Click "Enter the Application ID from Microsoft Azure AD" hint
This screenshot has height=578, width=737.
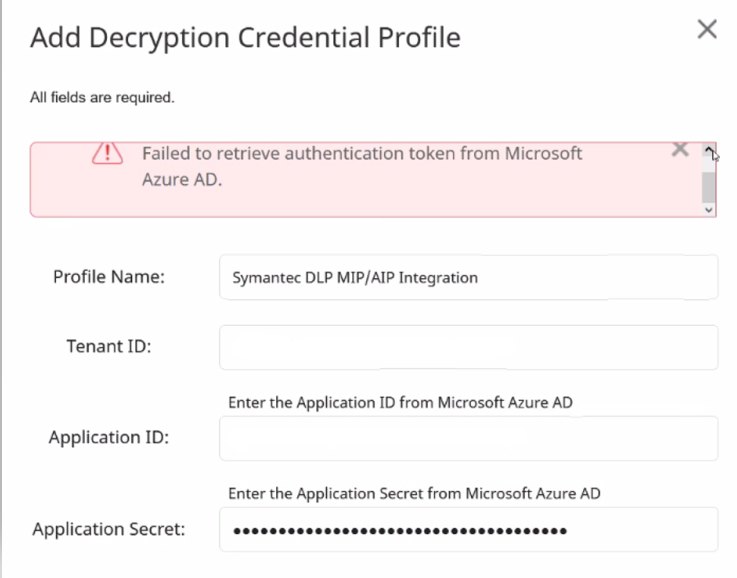(400, 403)
